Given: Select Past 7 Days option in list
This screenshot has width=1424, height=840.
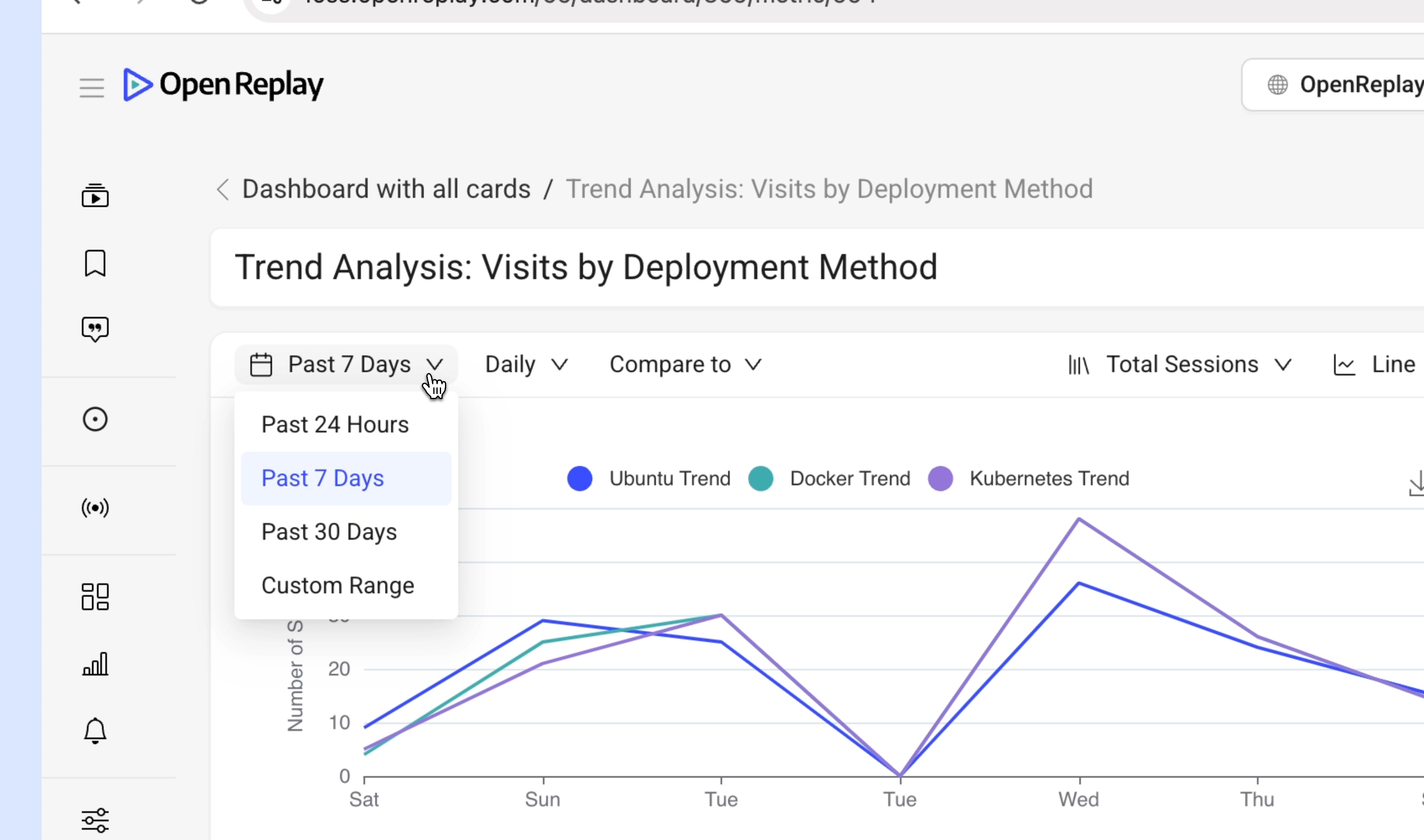Looking at the screenshot, I should (x=347, y=478).
